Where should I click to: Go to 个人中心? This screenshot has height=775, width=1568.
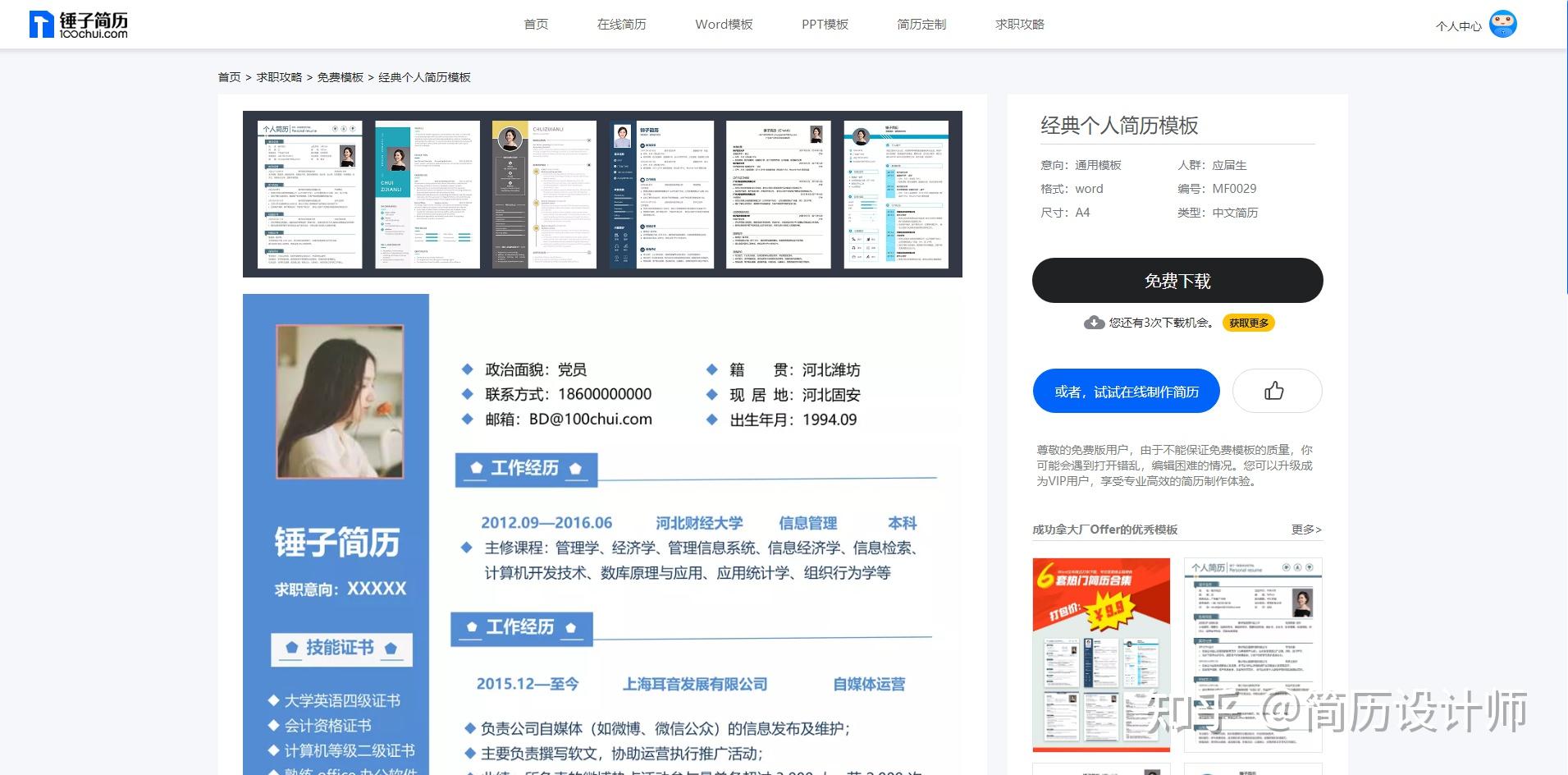1458,26
